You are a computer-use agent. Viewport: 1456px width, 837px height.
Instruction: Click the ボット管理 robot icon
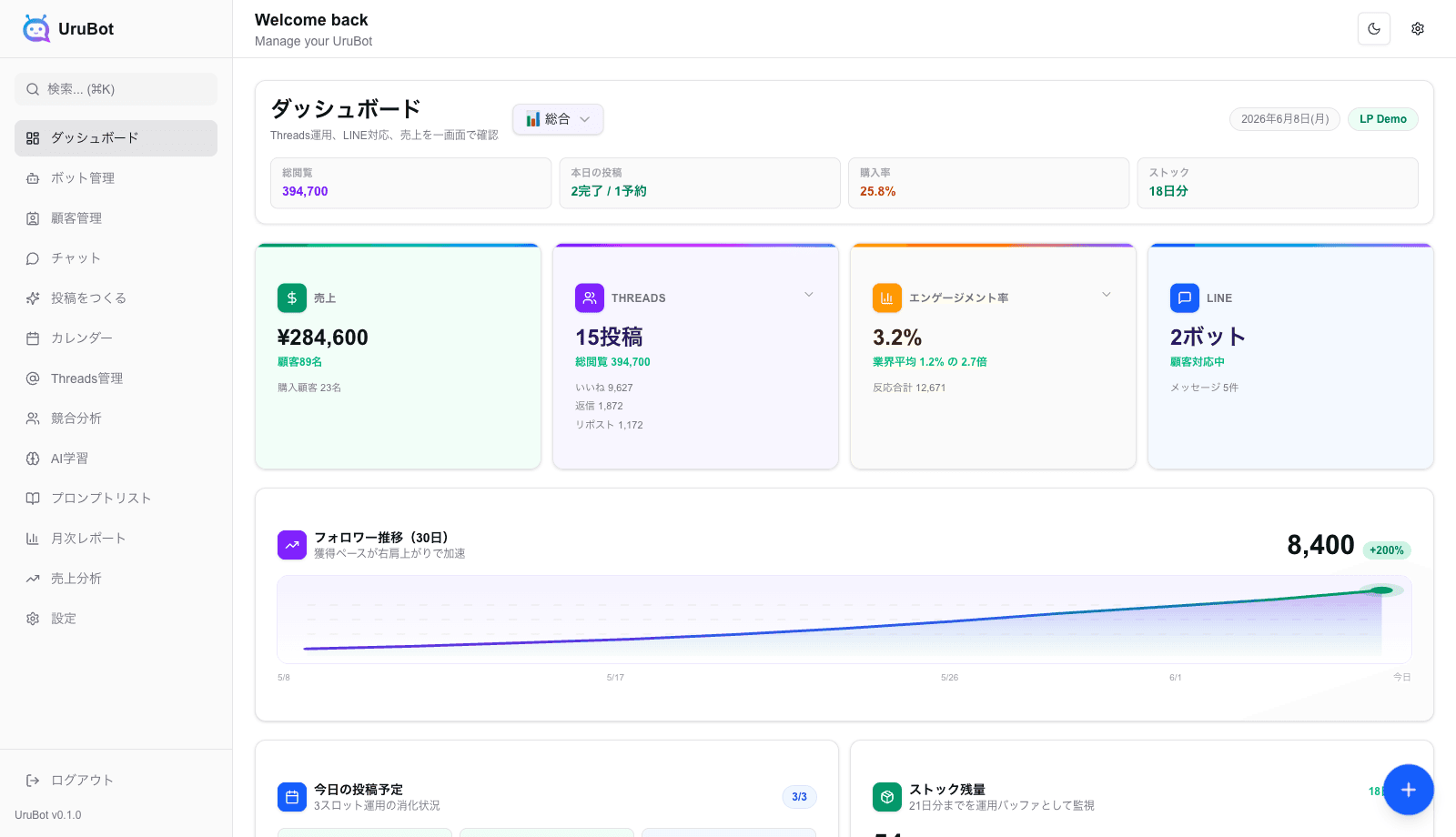coord(33,178)
